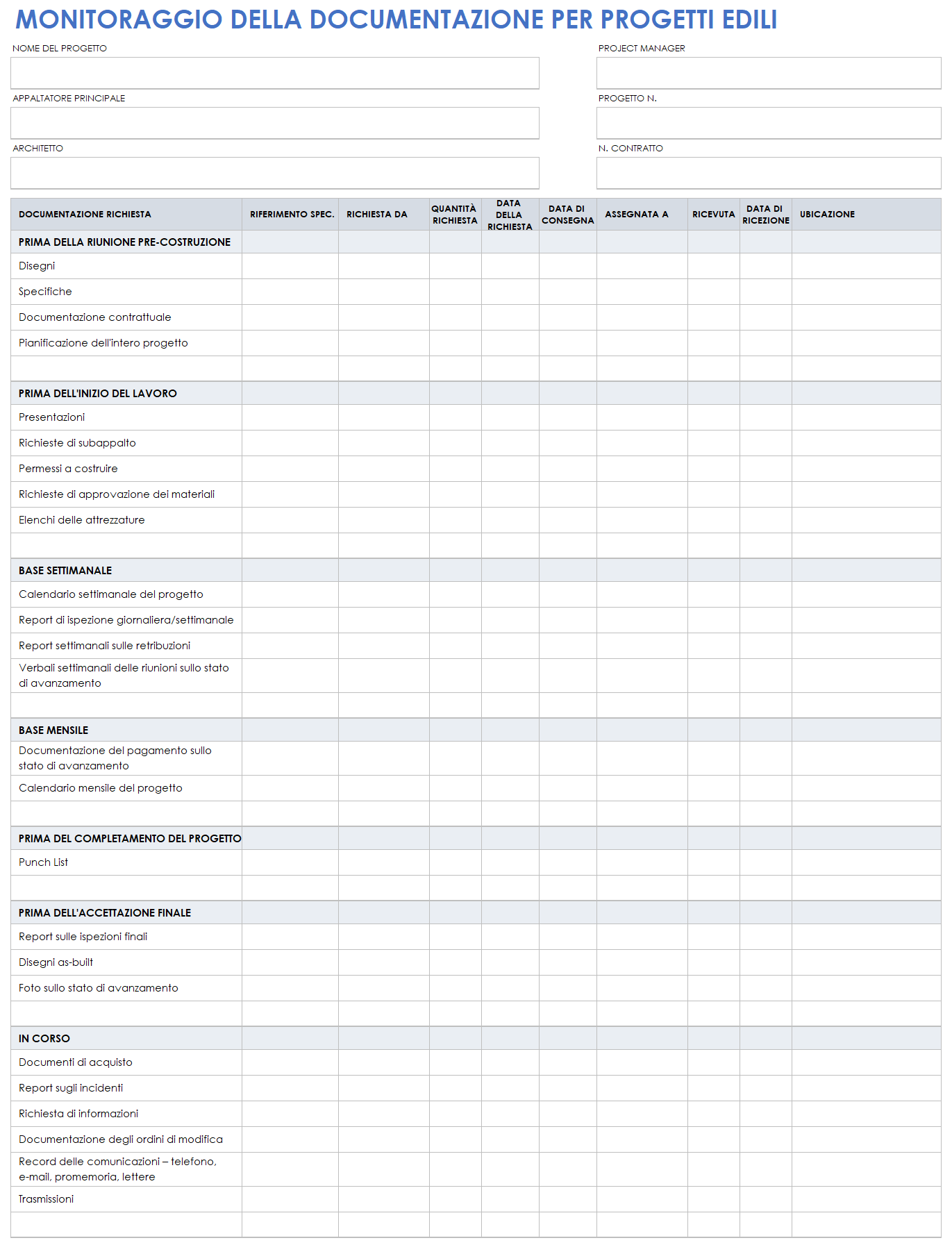Click the Specifiche row label
The height and width of the screenshot is (1245, 952).
[x=45, y=292]
